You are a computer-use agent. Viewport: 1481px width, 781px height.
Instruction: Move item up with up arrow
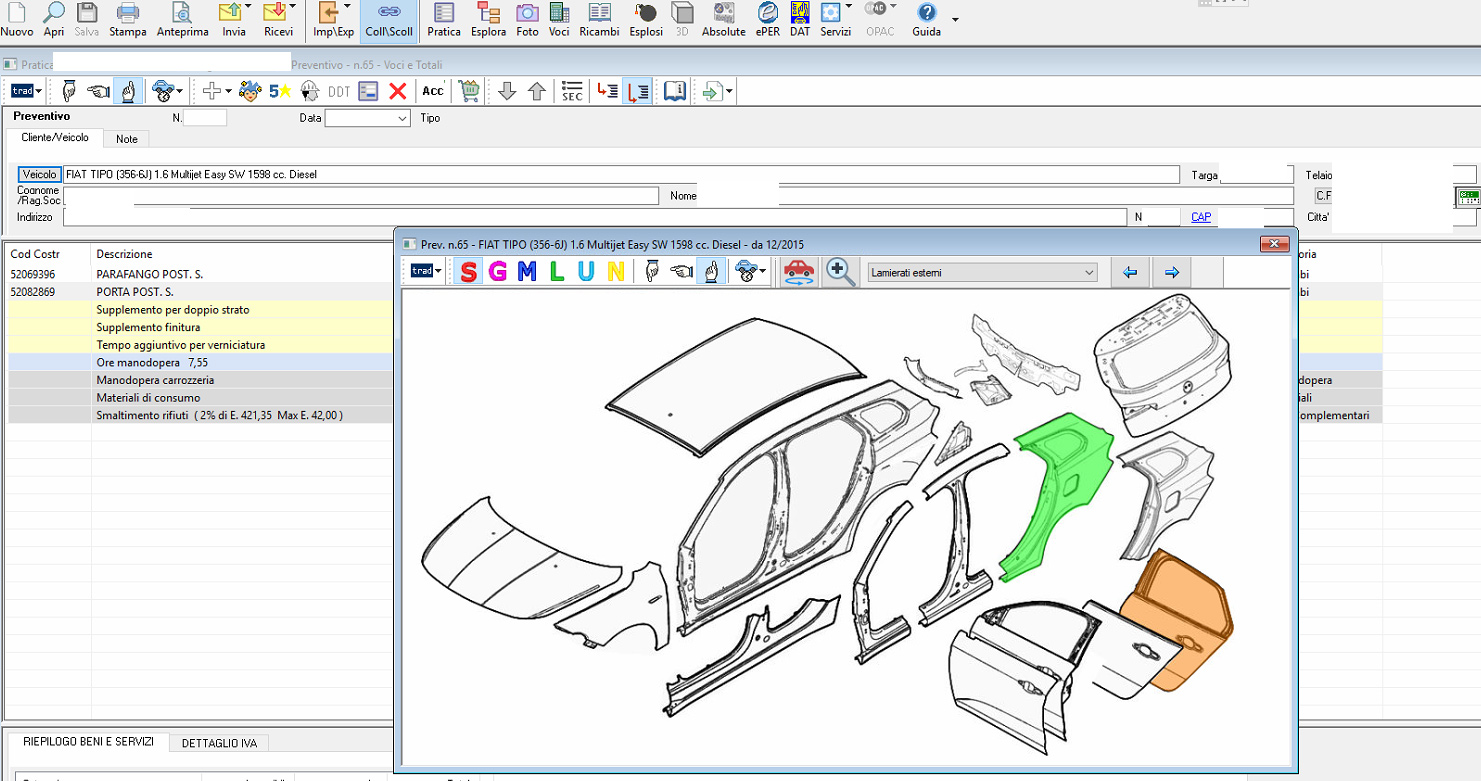[537, 91]
